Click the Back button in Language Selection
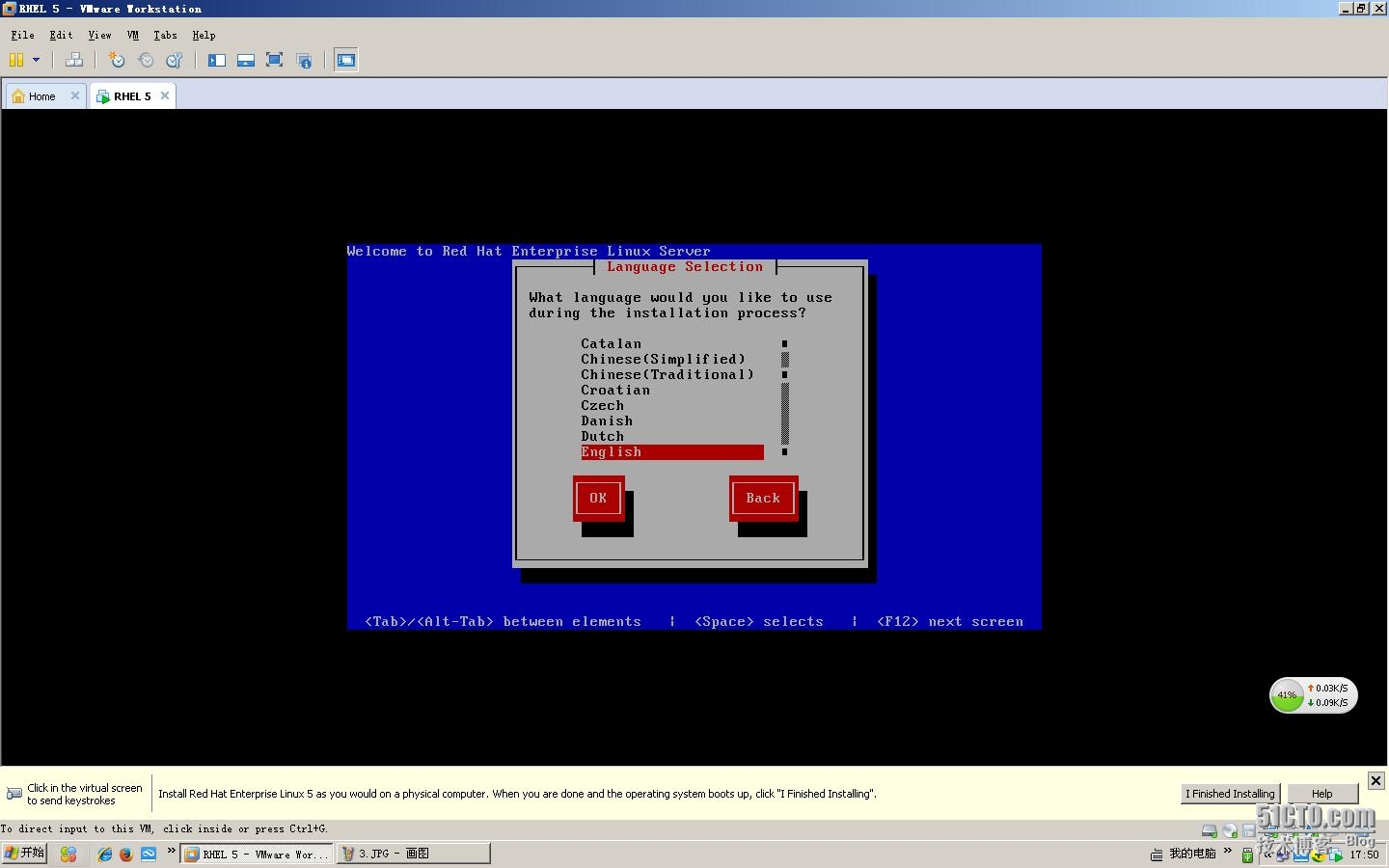This screenshot has height=868, width=1389. [x=763, y=499]
